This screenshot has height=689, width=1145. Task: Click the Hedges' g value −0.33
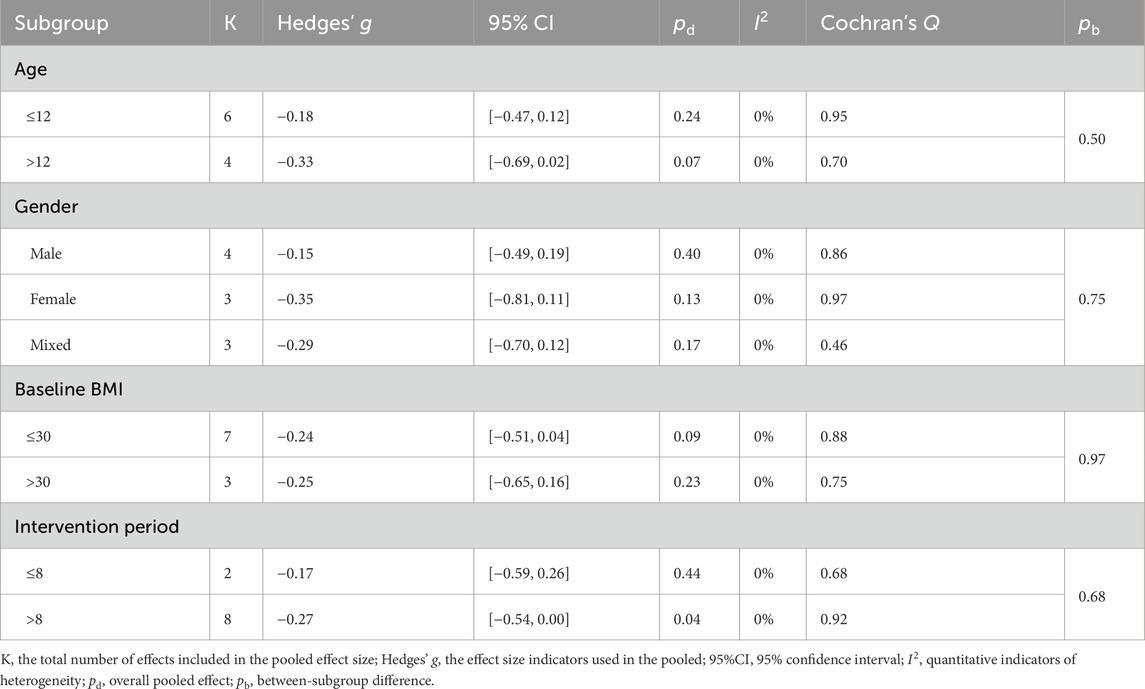coord(295,161)
